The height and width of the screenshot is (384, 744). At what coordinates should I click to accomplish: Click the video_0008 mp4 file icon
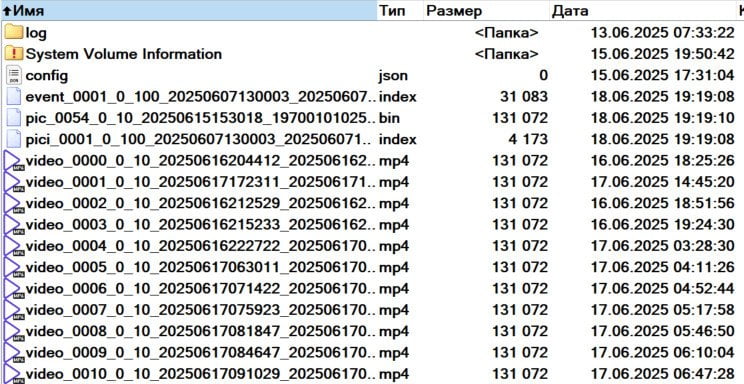click(x=14, y=332)
